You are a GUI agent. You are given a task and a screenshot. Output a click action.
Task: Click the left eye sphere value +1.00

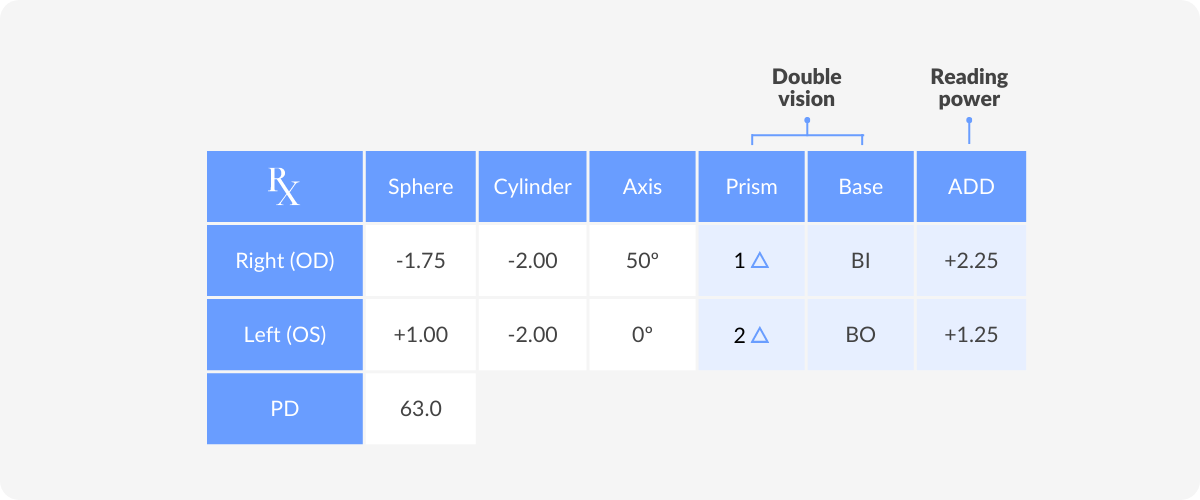click(x=421, y=335)
